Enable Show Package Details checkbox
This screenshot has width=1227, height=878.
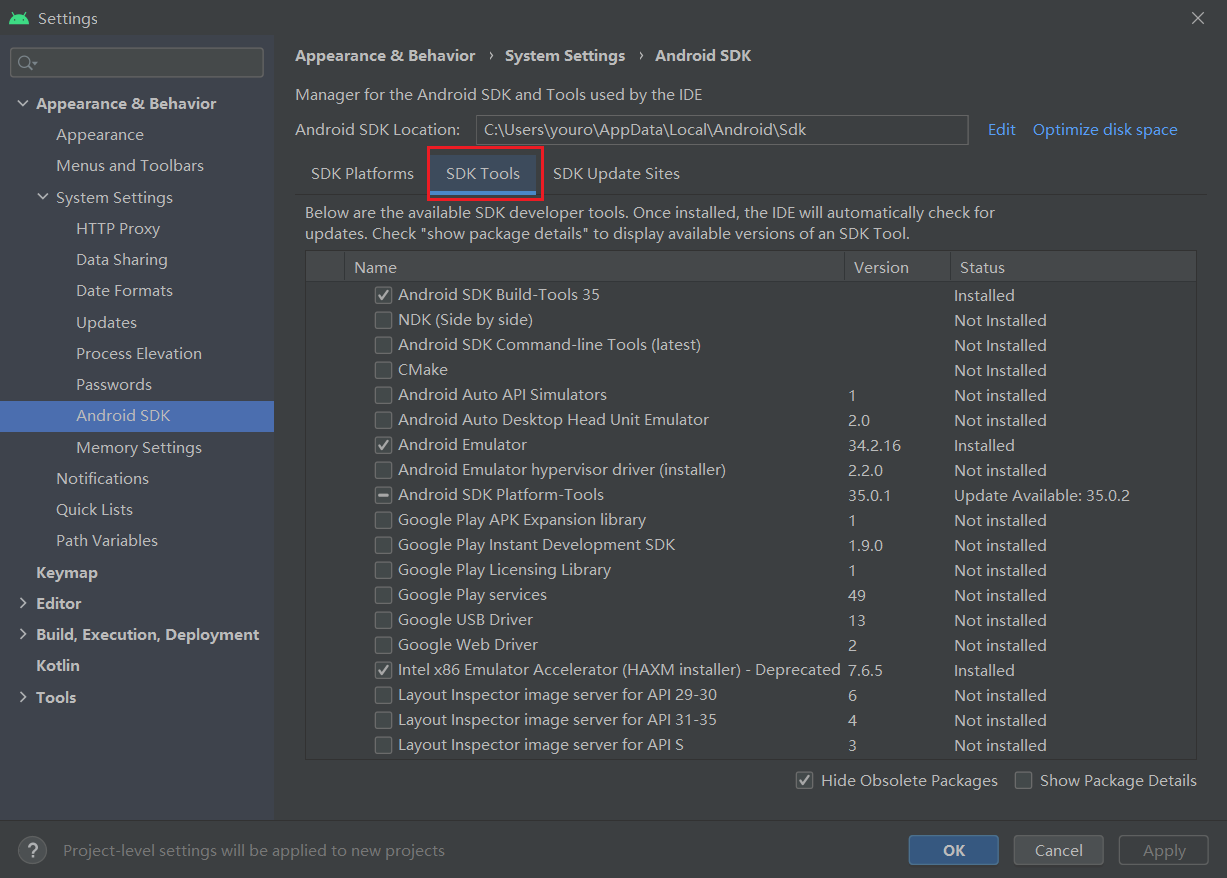1023,780
